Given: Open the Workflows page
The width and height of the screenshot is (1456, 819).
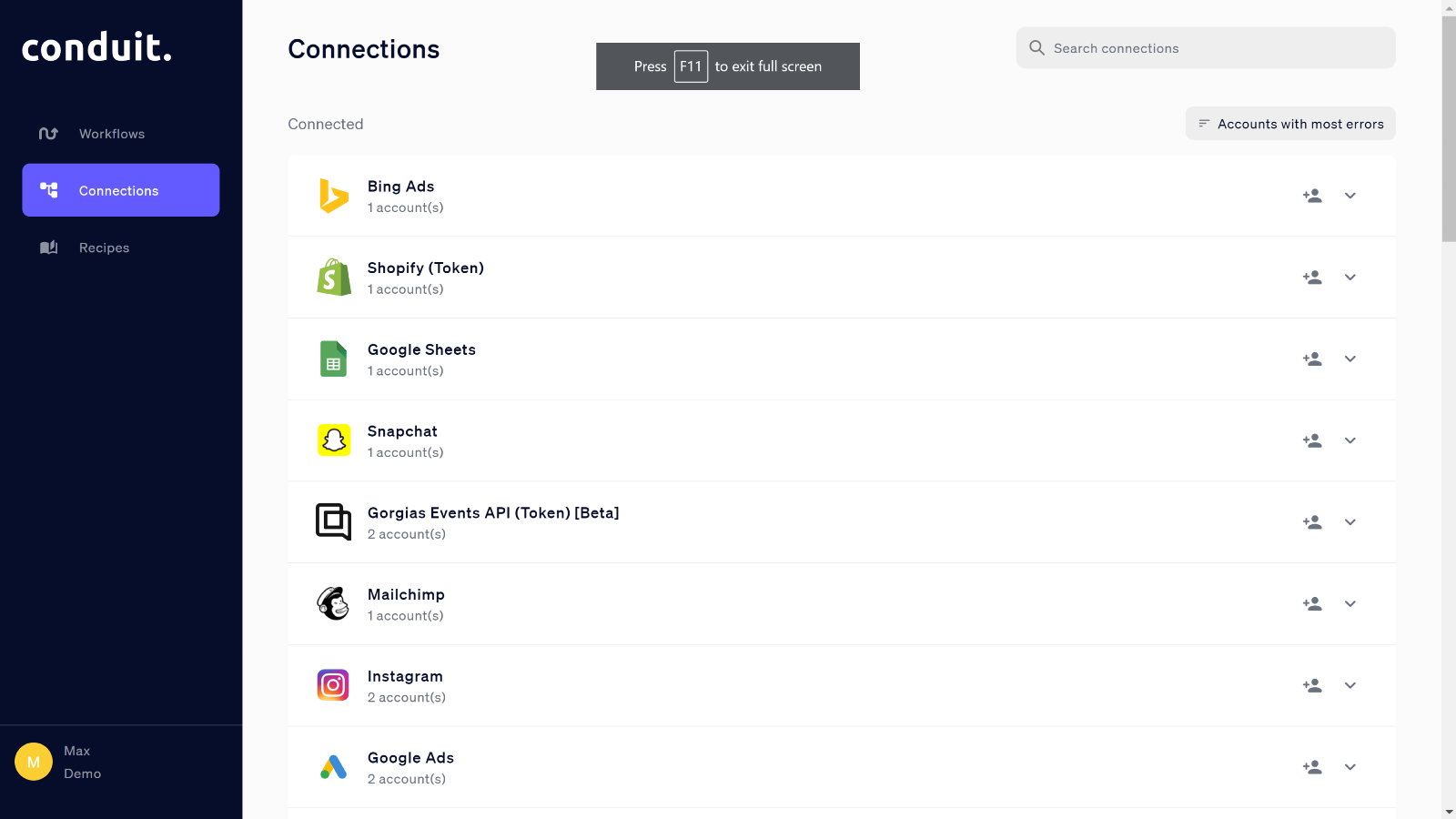Looking at the screenshot, I should 111,134.
